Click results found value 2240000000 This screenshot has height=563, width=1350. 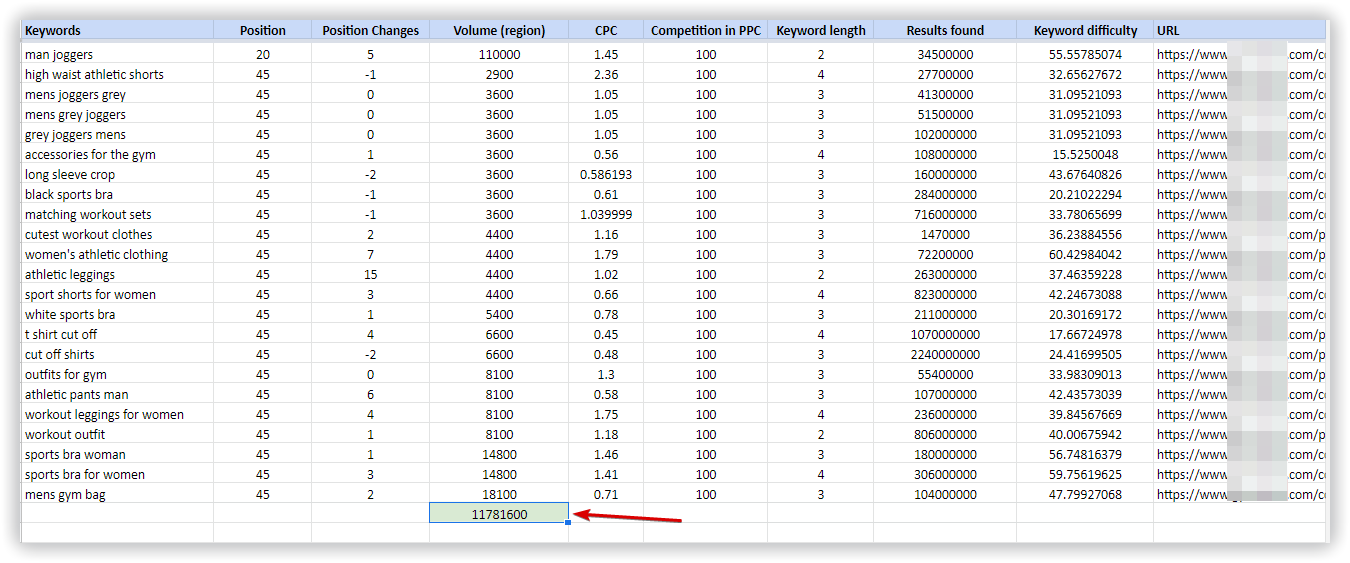click(945, 354)
